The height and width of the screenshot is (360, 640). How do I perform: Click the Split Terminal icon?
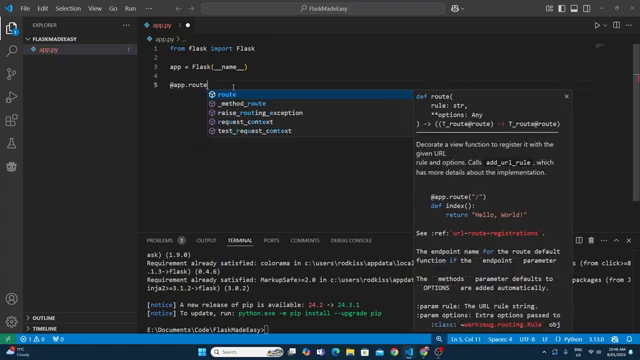coord(579,240)
